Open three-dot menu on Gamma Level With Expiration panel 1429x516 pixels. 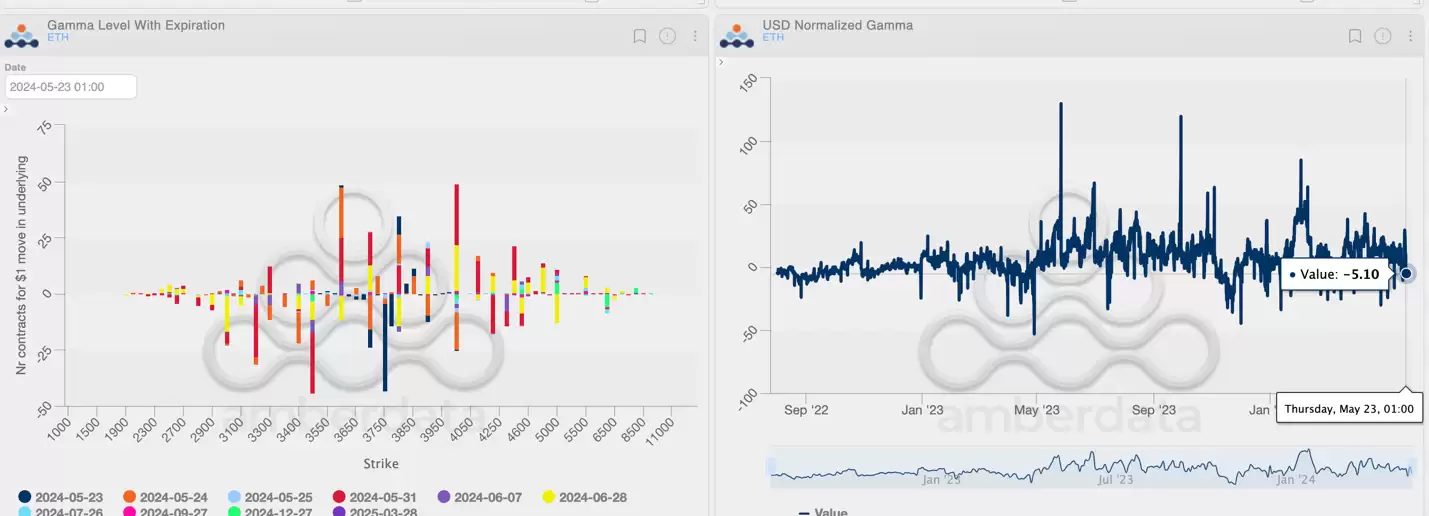pos(695,36)
